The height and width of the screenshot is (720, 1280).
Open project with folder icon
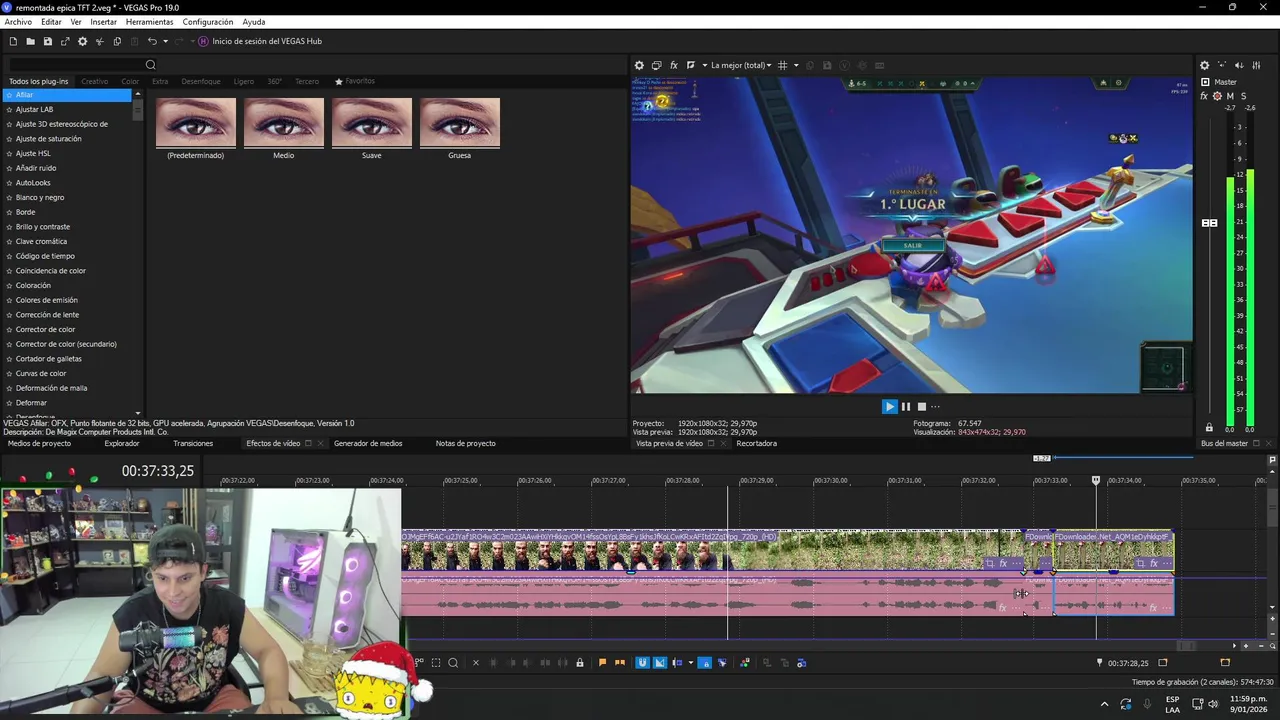click(x=30, y=41)
